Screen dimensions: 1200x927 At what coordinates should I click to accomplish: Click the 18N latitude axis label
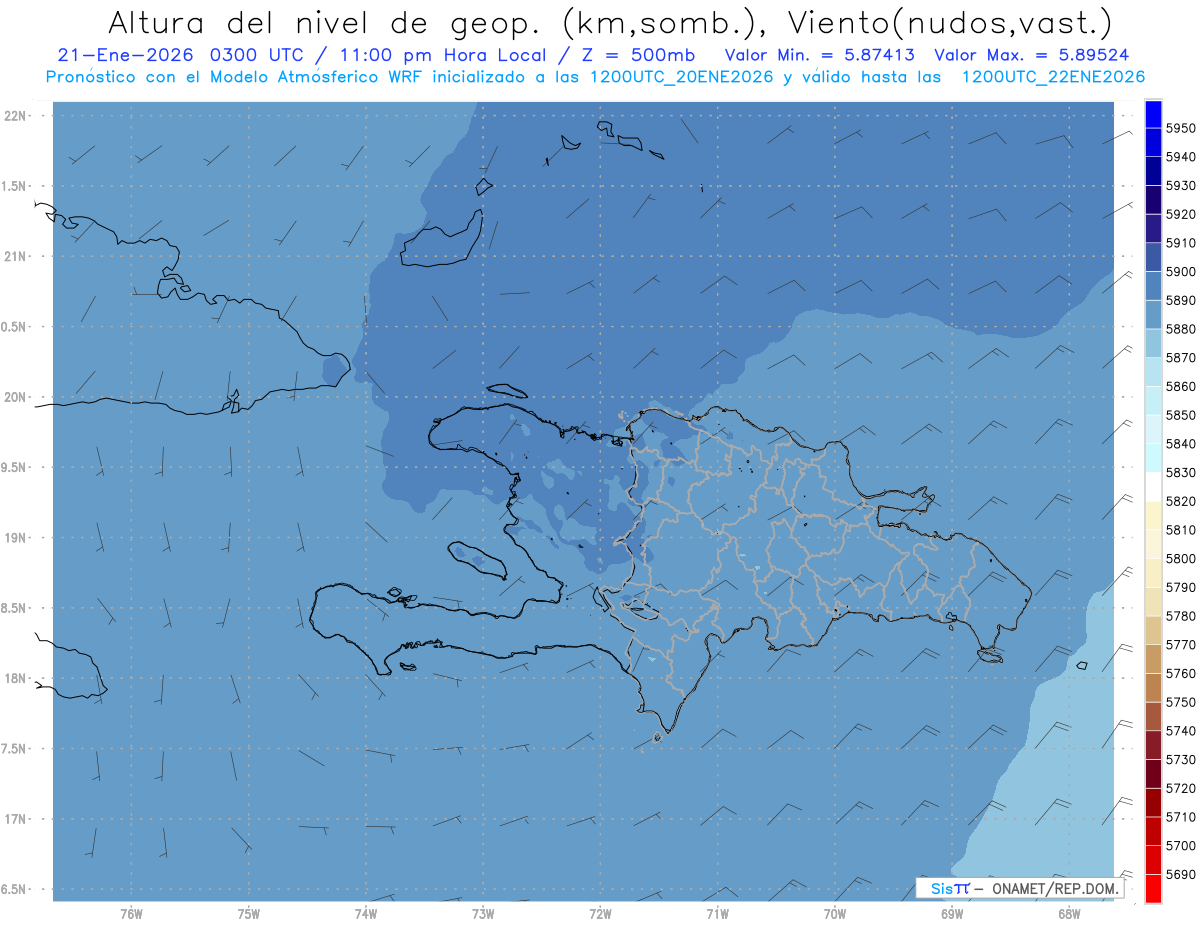16,679
